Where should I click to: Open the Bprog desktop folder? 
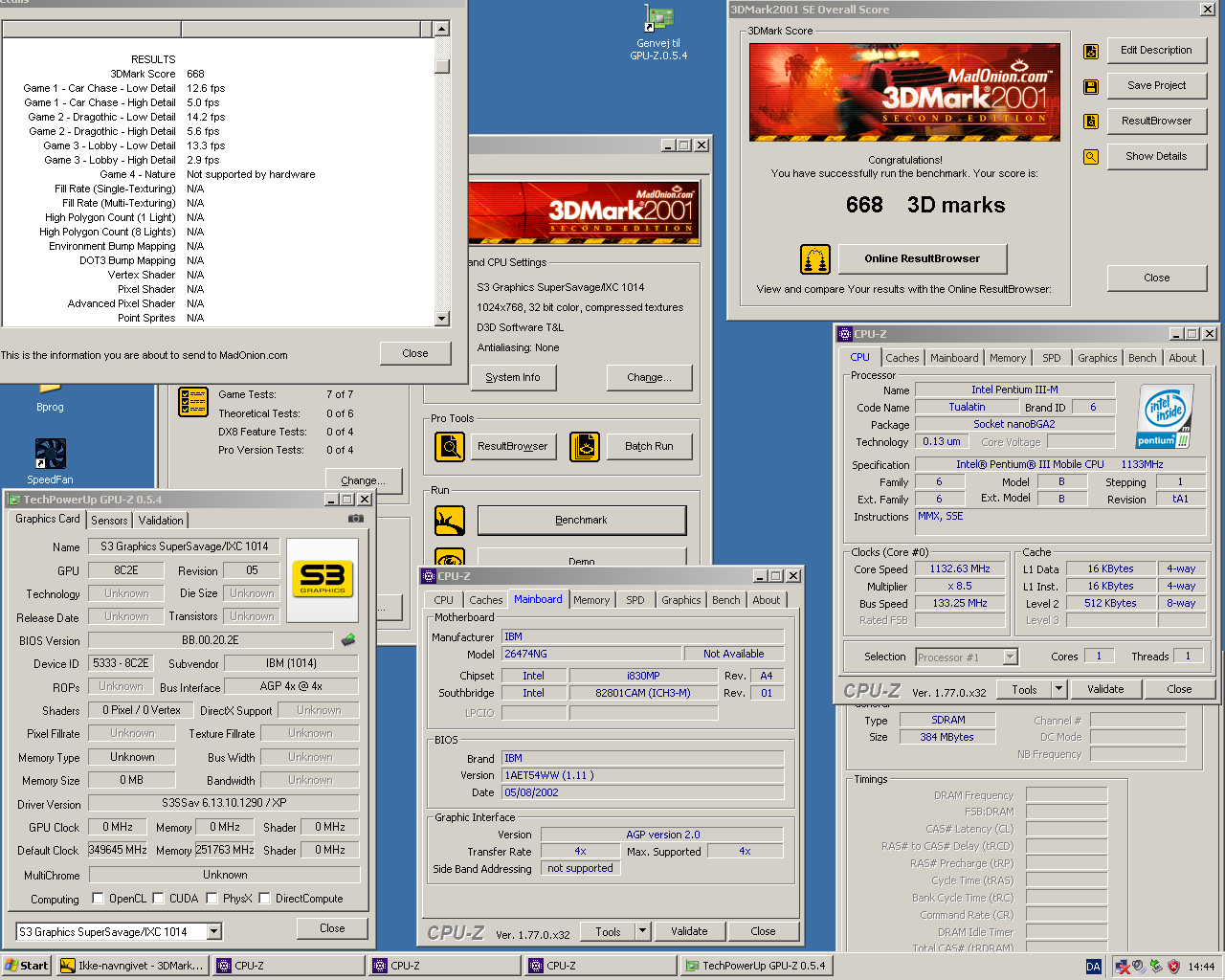(50, 397)
